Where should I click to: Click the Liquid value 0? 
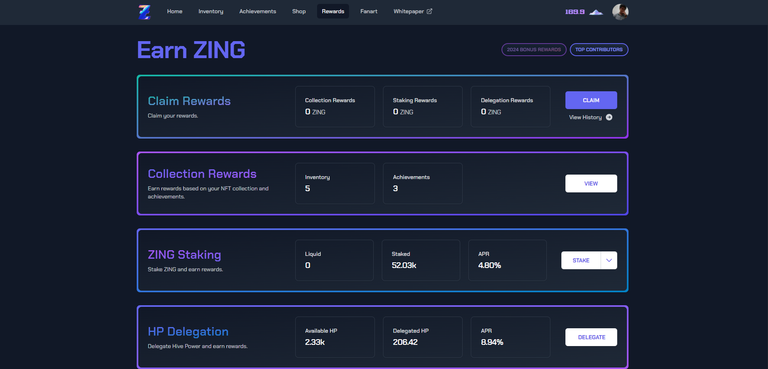(308, 265)
